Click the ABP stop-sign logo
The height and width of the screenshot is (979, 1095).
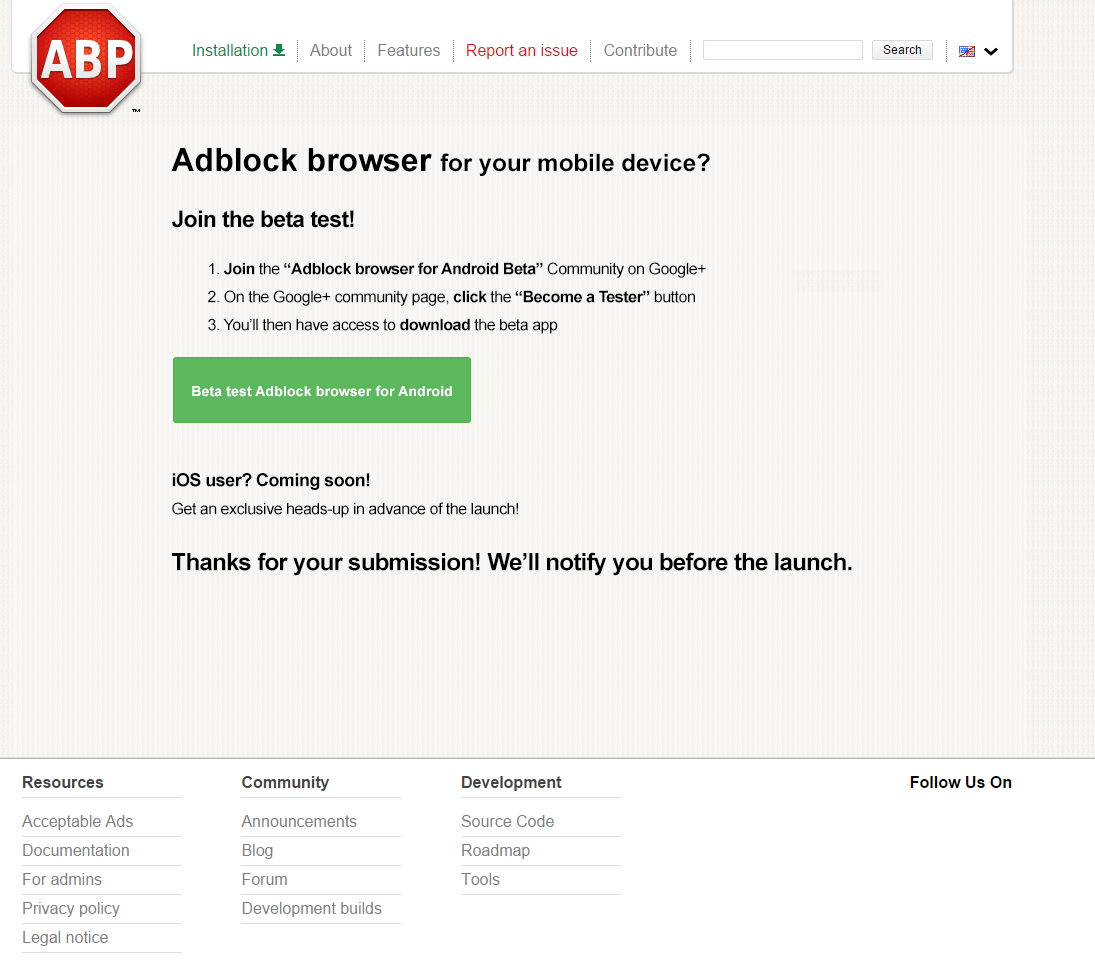tap(86, 59)
